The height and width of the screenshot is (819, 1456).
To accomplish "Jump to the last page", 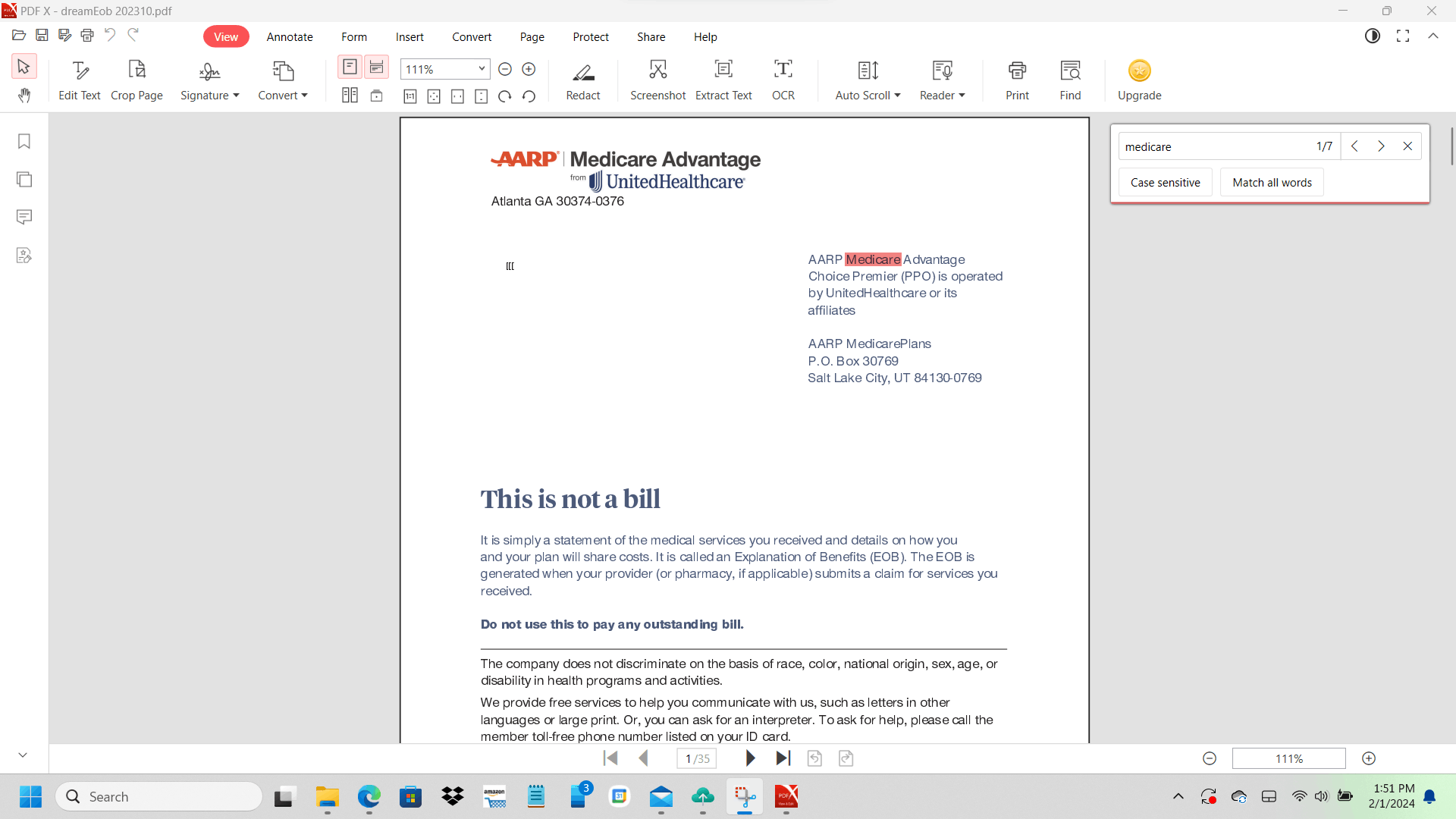I will [x=783, y=758].
